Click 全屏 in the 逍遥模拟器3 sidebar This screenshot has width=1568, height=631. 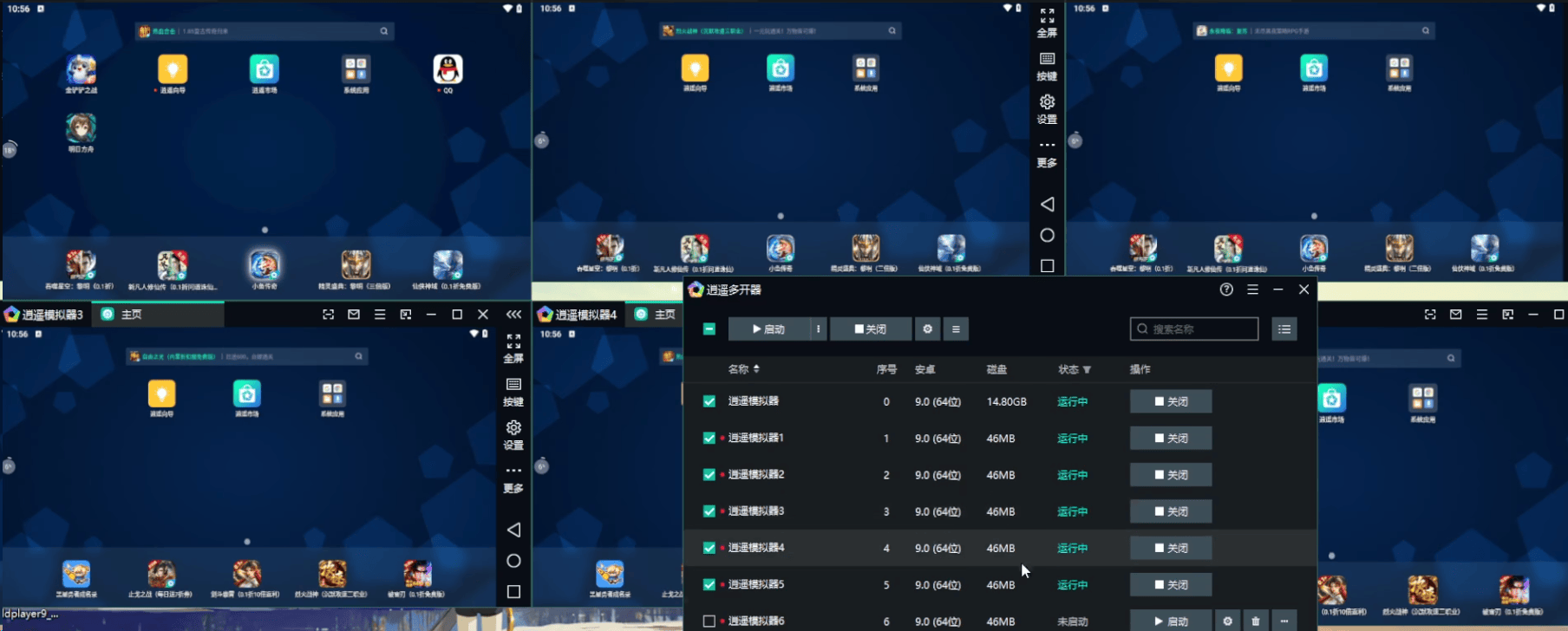click(513, 348)
